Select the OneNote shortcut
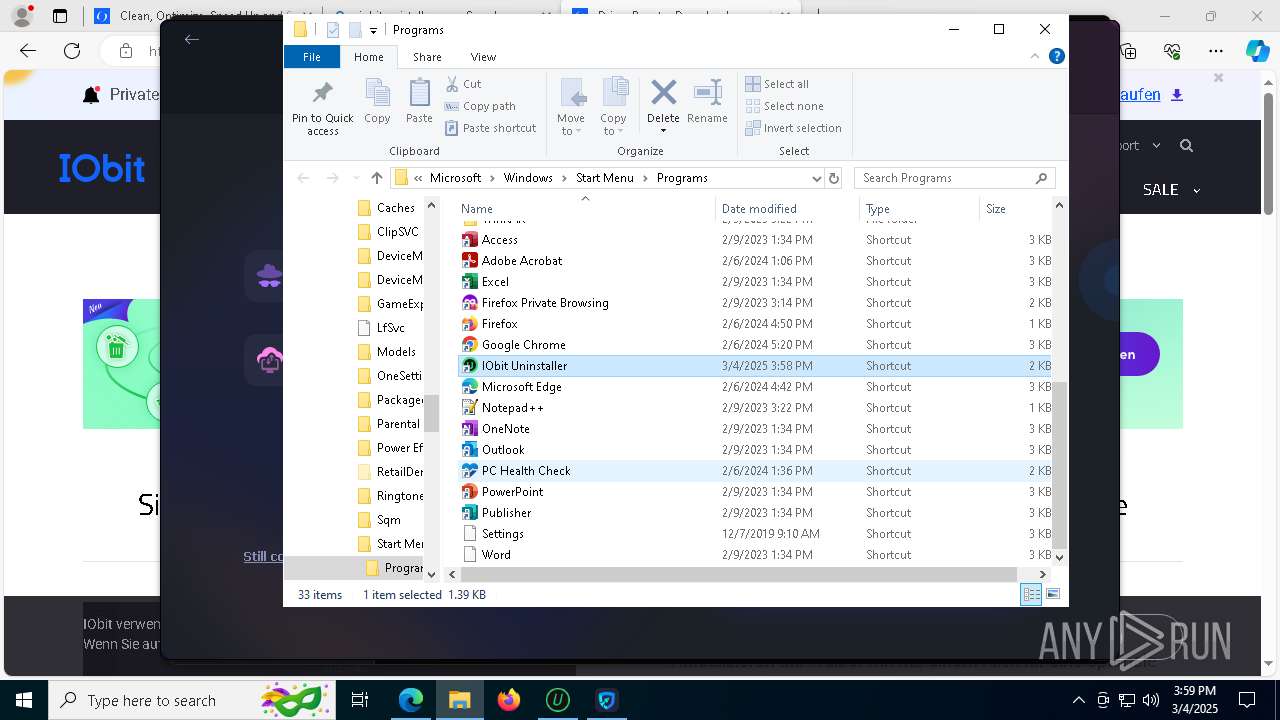 click(x=755, y=429)
